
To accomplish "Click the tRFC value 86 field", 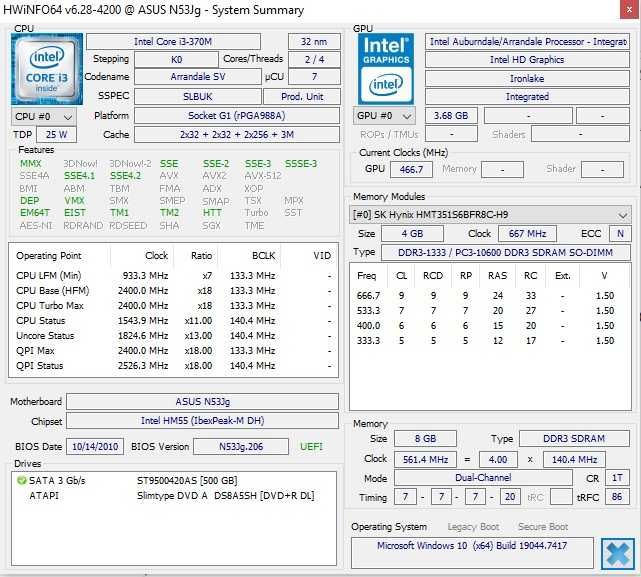I will (x=617, y=497).
